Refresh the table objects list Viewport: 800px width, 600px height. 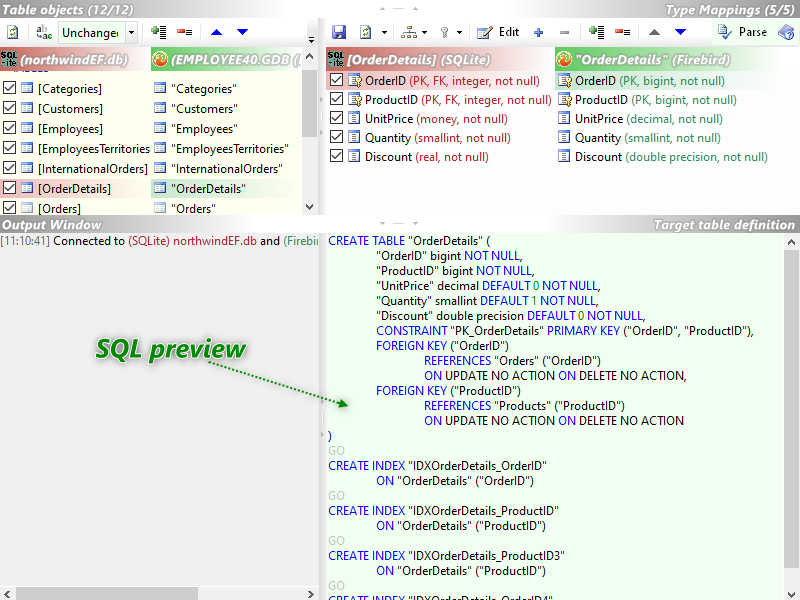pyautogui.click(x=13, y=32)
